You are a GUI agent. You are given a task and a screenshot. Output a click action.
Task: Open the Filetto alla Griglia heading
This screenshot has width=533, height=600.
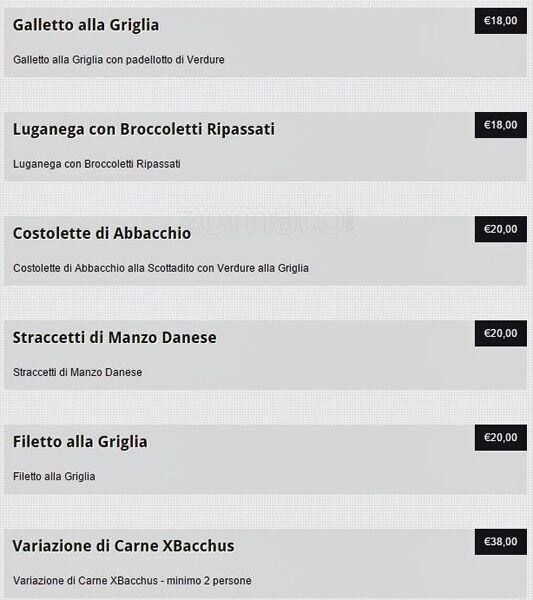coord(80,442)
